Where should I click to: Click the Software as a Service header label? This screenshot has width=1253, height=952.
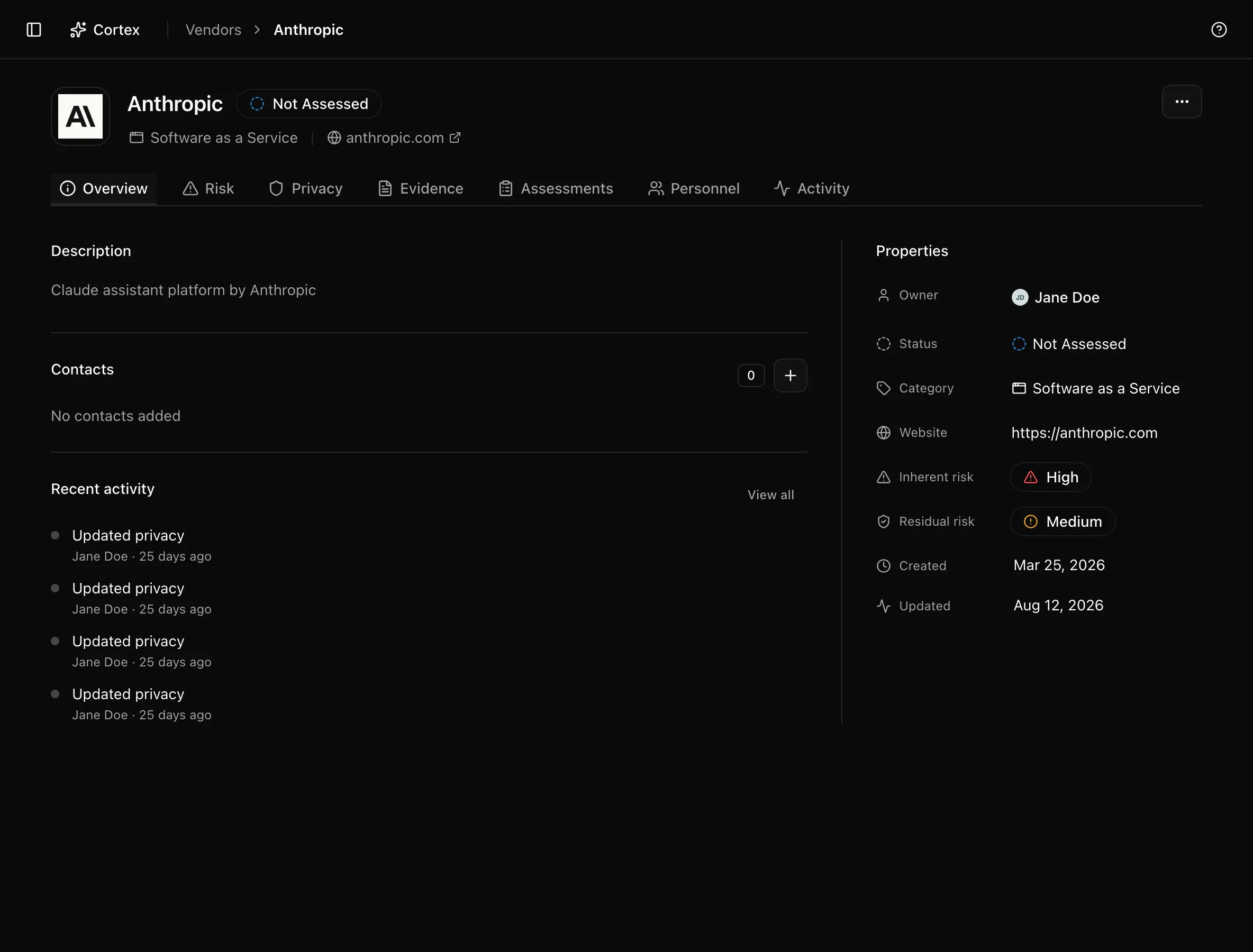223,138
